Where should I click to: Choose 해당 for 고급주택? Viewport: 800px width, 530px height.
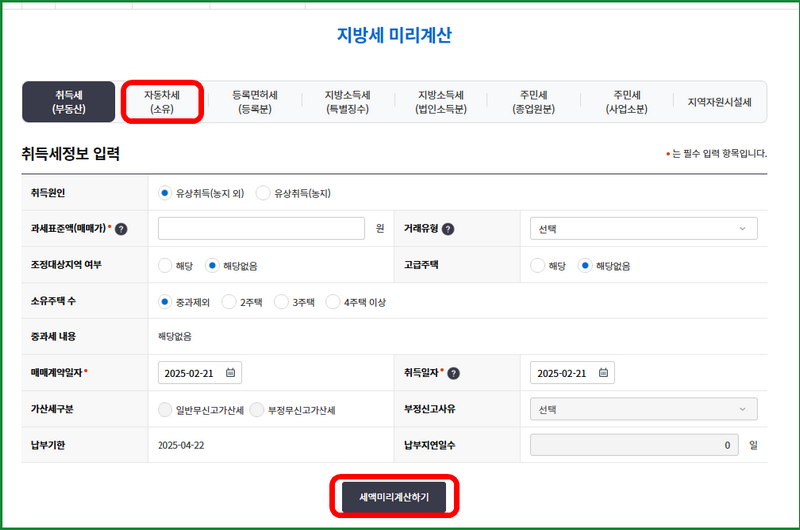click(x=537, y=266)
